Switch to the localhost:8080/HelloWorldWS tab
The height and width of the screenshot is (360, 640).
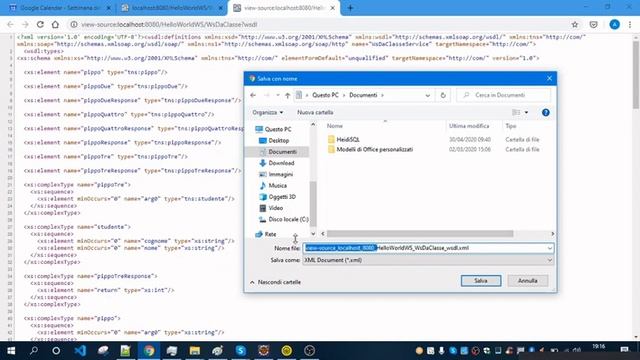(172, 8)
